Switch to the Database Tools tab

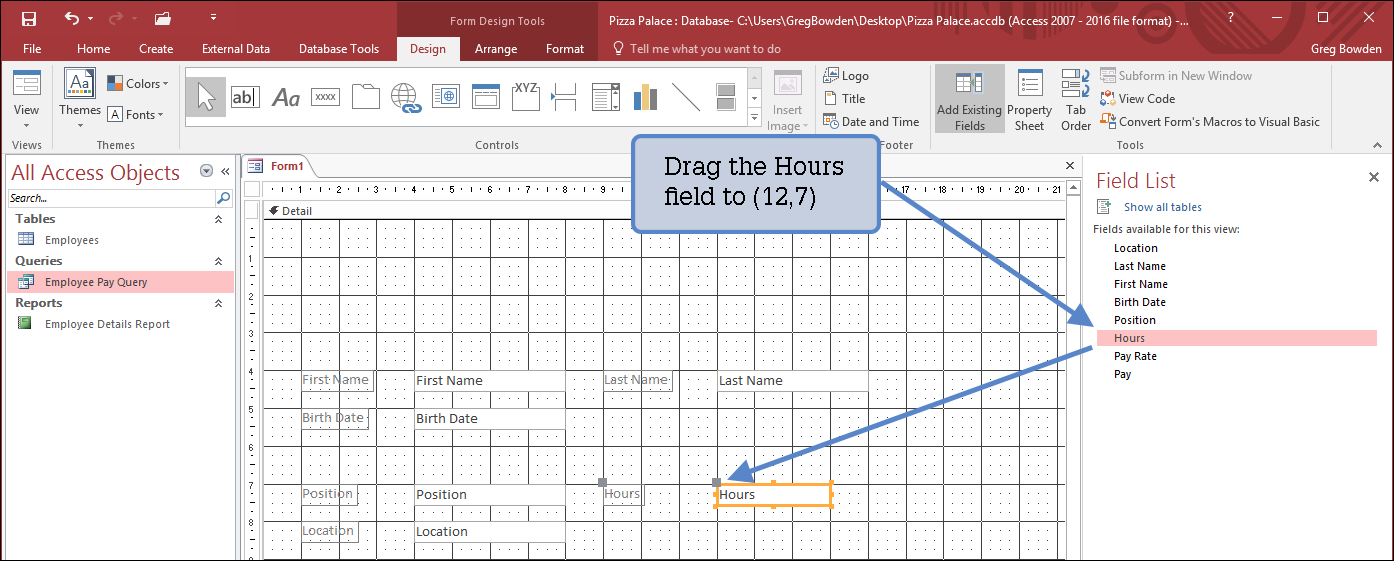coord(339,49)
